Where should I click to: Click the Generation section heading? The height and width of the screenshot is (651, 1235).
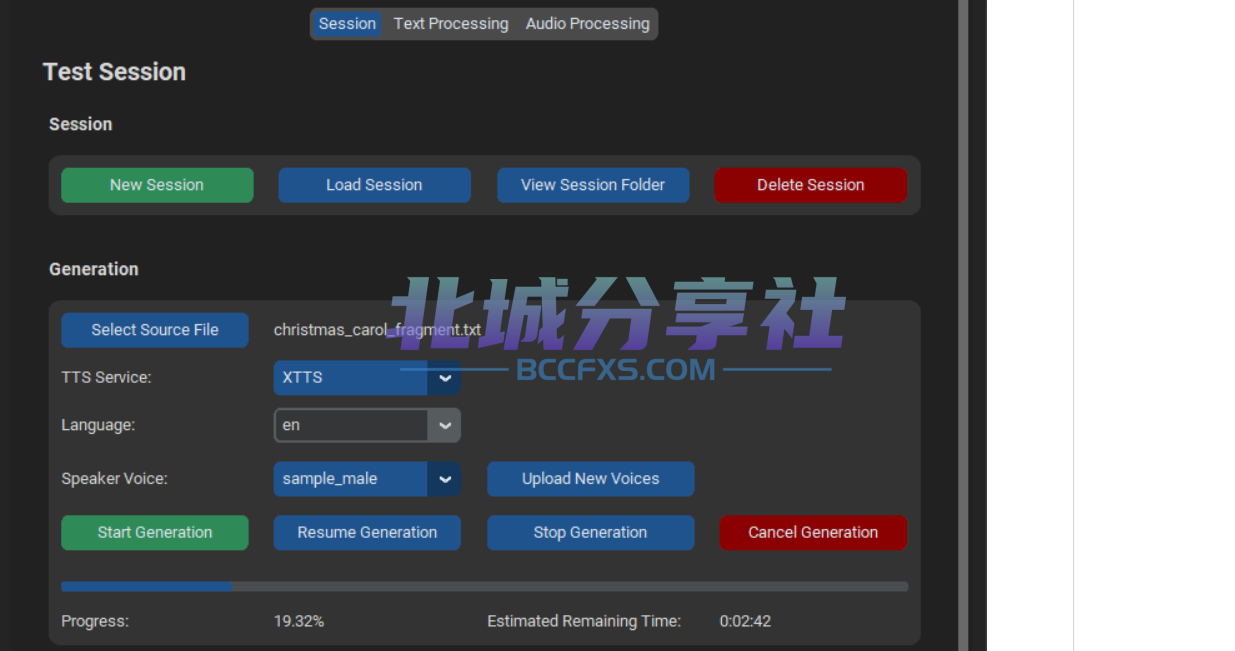click(94, 269)
